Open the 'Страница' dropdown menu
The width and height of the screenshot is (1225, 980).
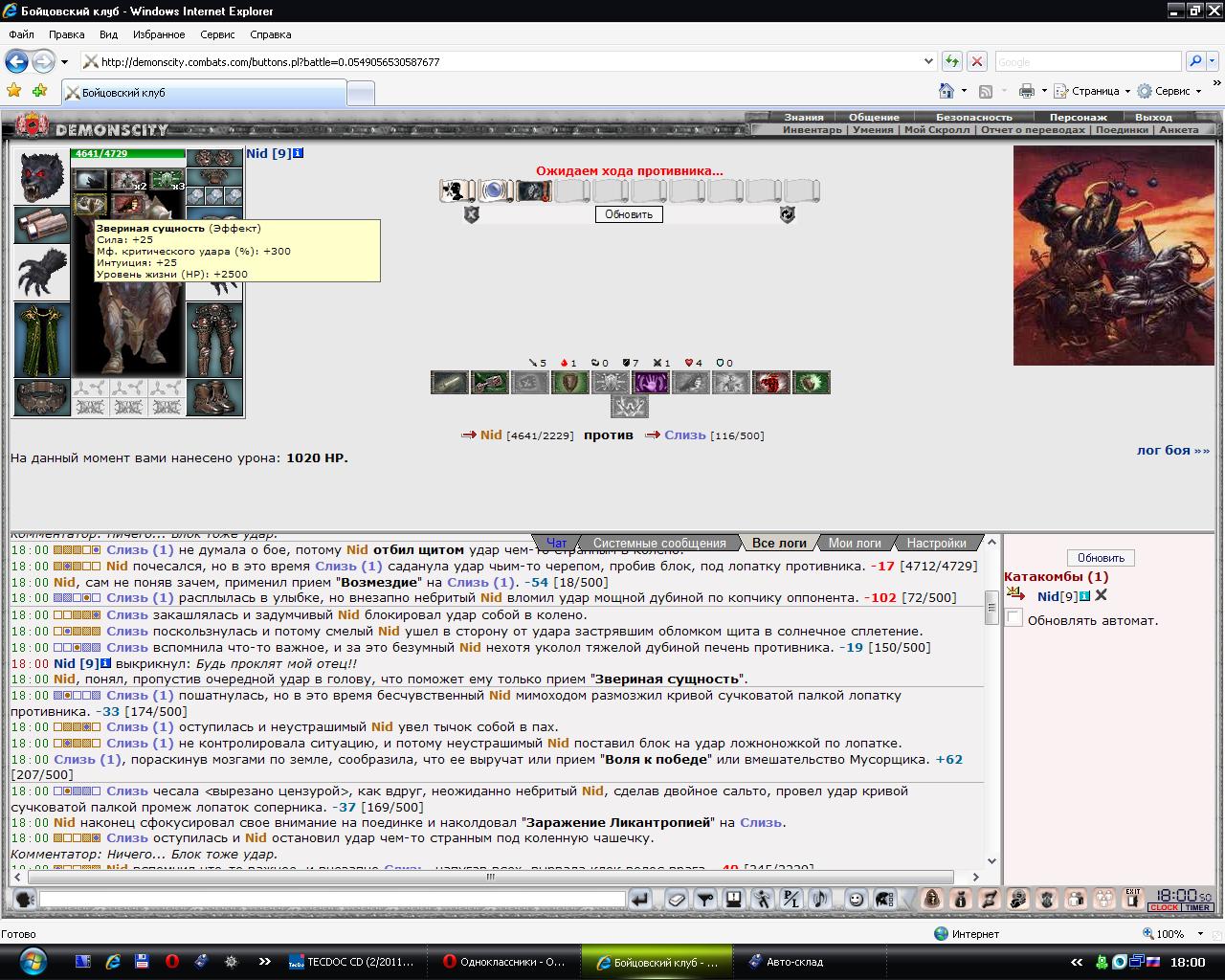pyautogui.click(x=1091, y=91)
